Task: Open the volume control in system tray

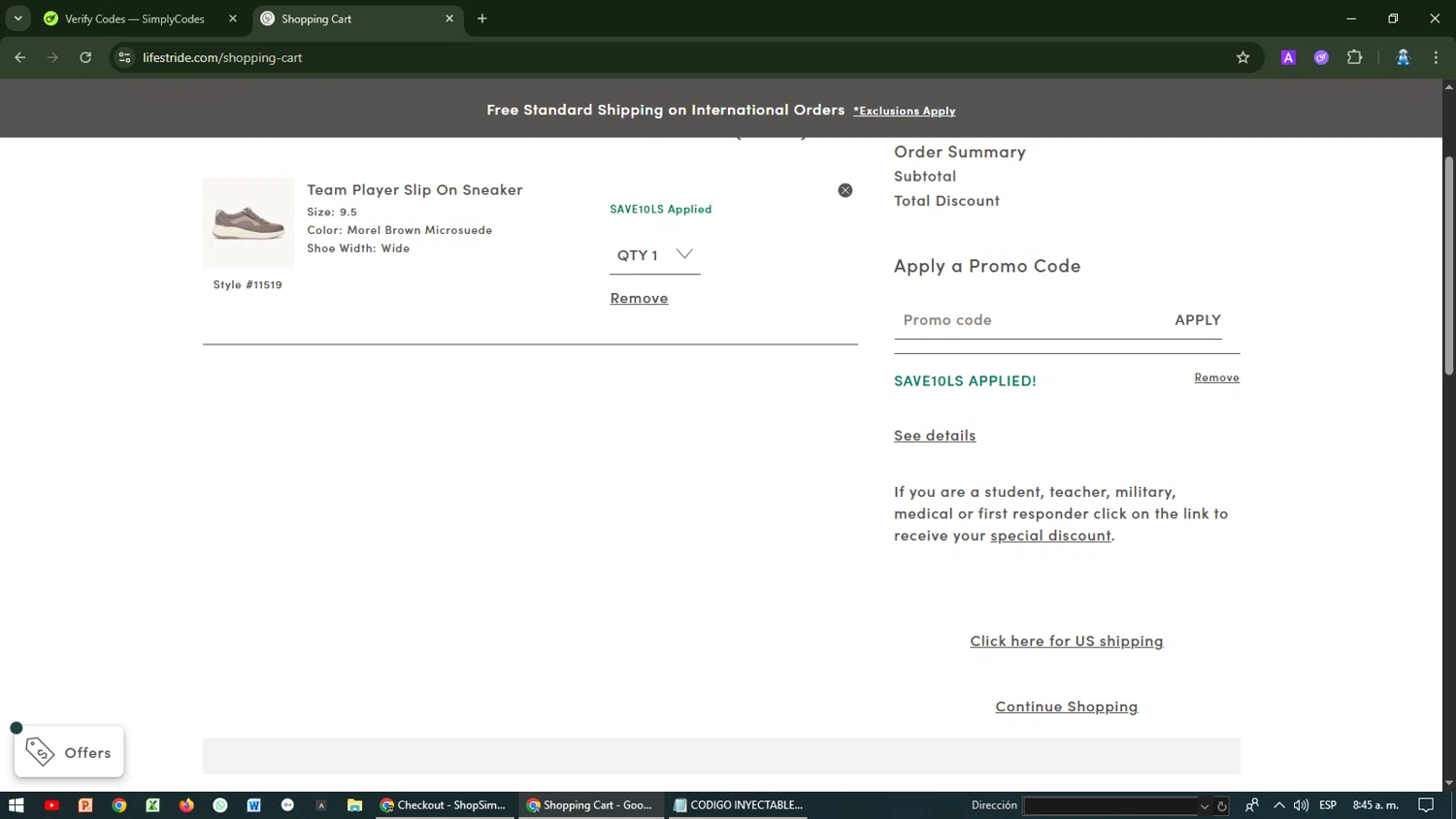Action: pyautogui.click(x=1301, y=805)
